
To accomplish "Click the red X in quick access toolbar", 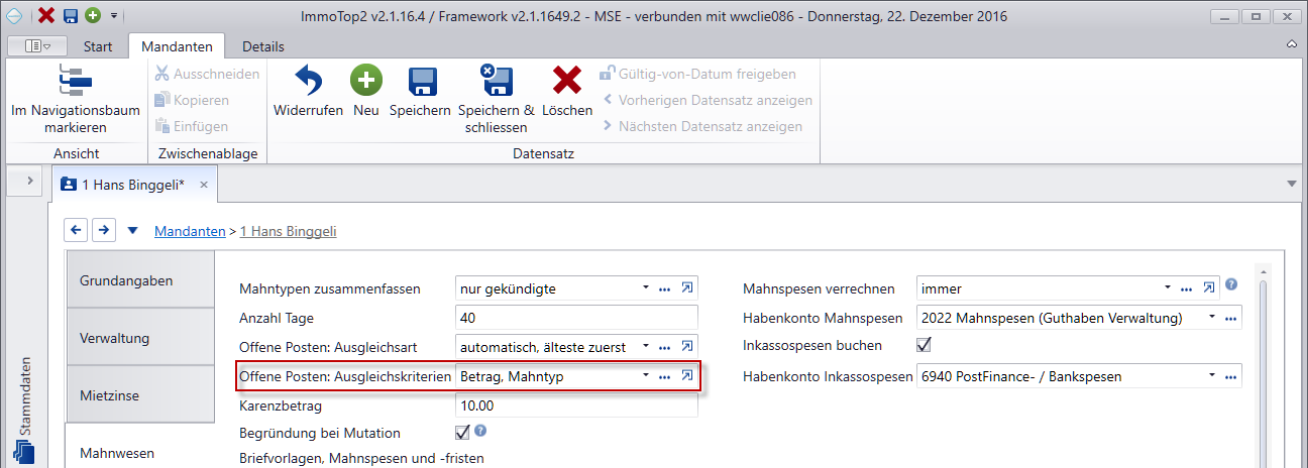I will tap(47, 16).
